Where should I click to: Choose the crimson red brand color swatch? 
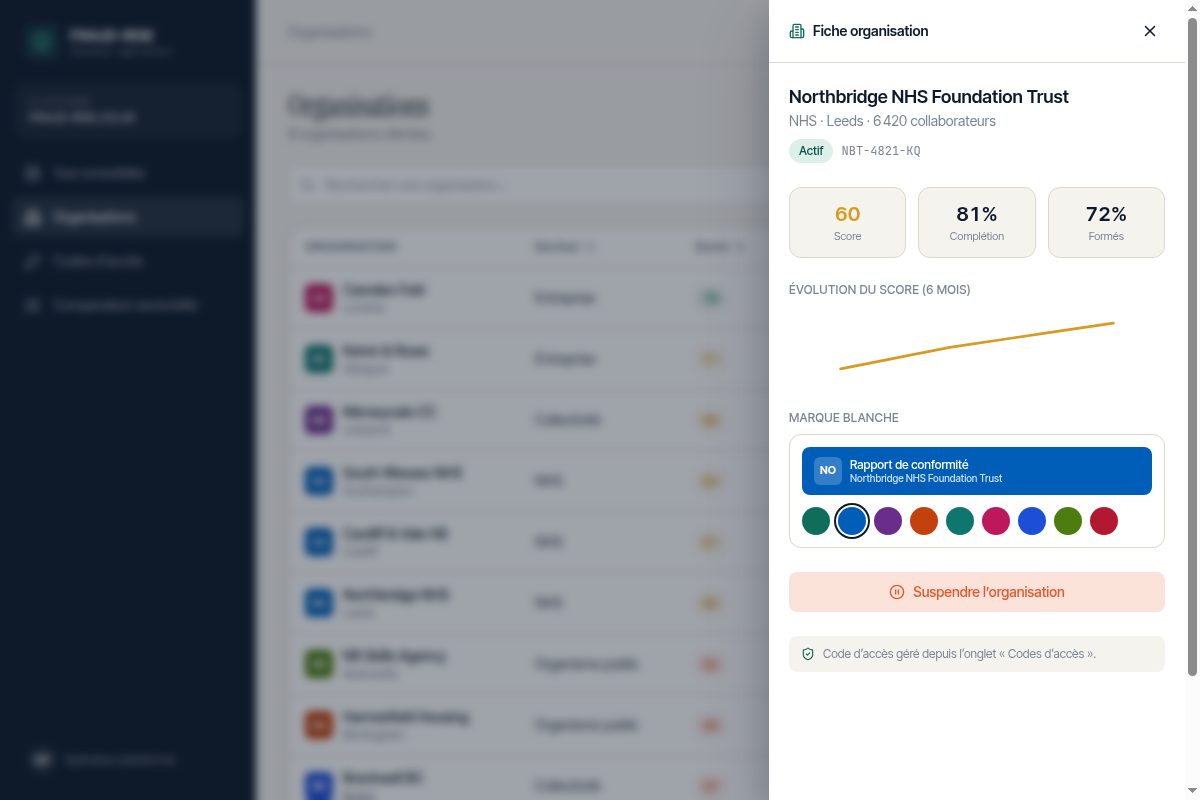pos(1104,521)
